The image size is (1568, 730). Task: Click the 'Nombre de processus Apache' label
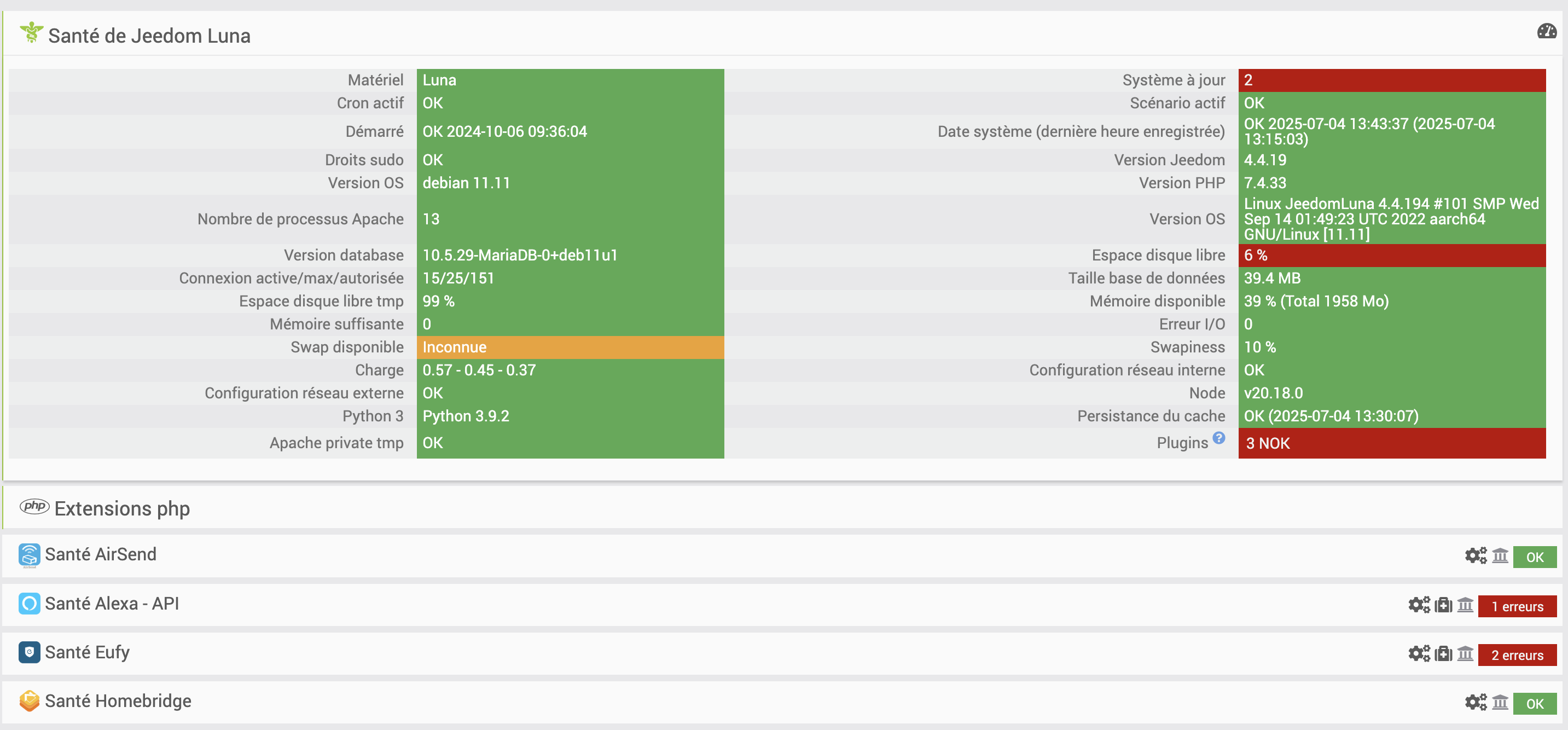coord(300,219)
